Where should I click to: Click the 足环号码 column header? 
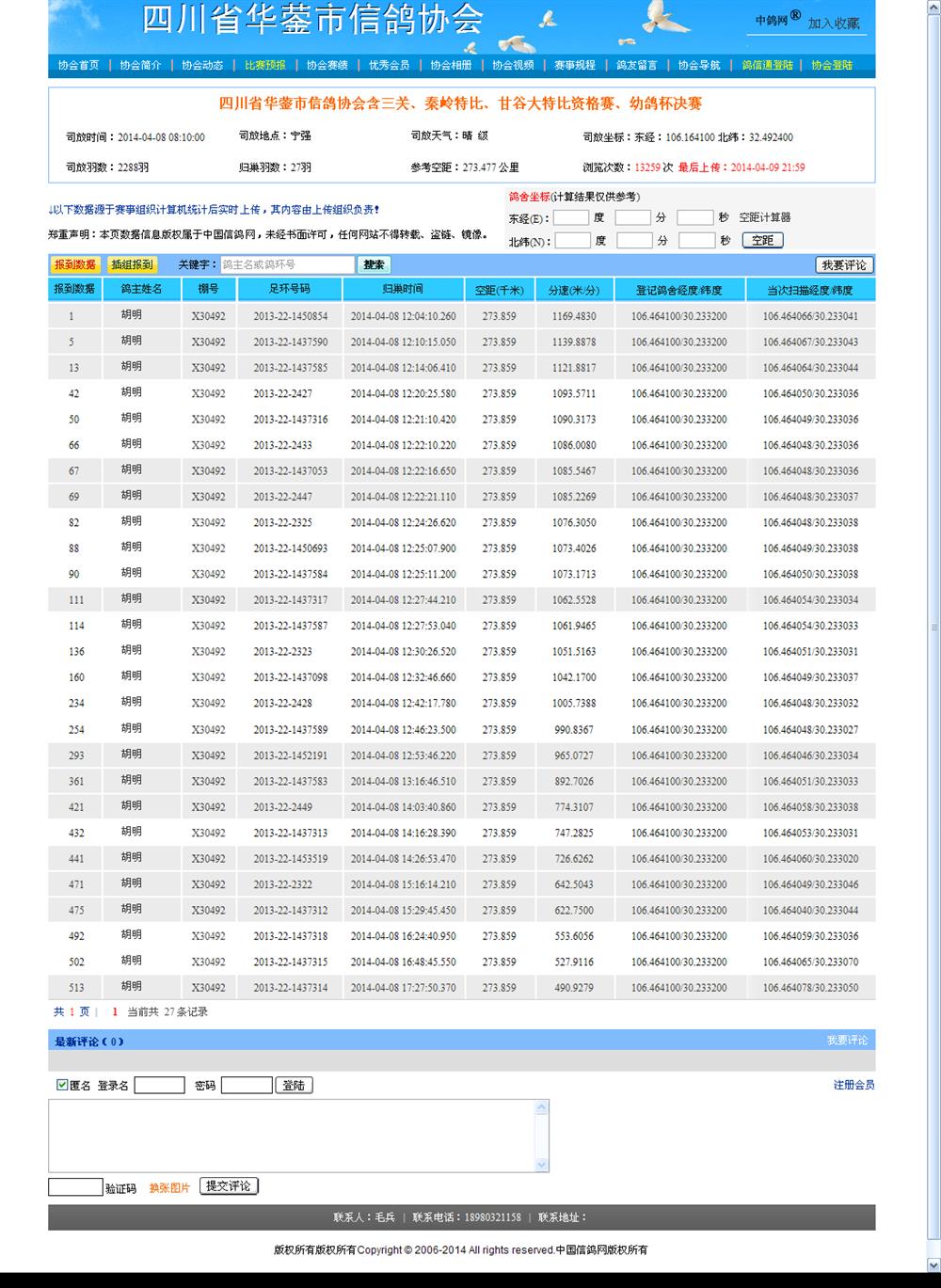290,290
